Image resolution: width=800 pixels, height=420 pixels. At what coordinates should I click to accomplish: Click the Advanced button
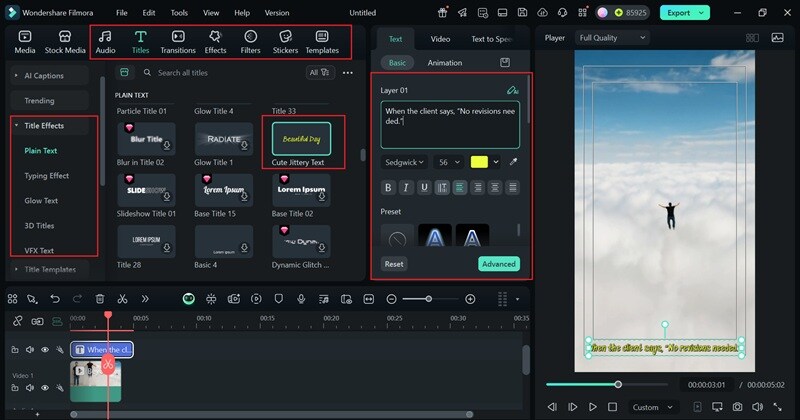[498, 264]
